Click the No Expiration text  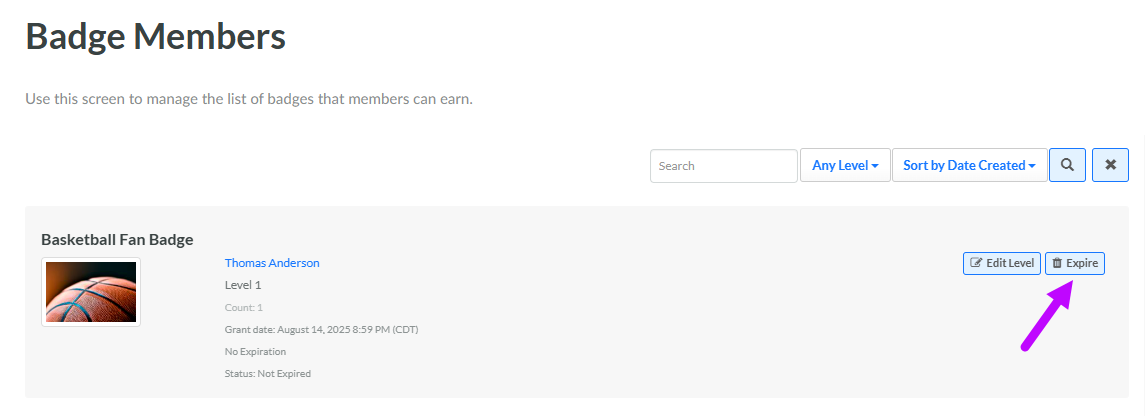(x=255, y=352)
